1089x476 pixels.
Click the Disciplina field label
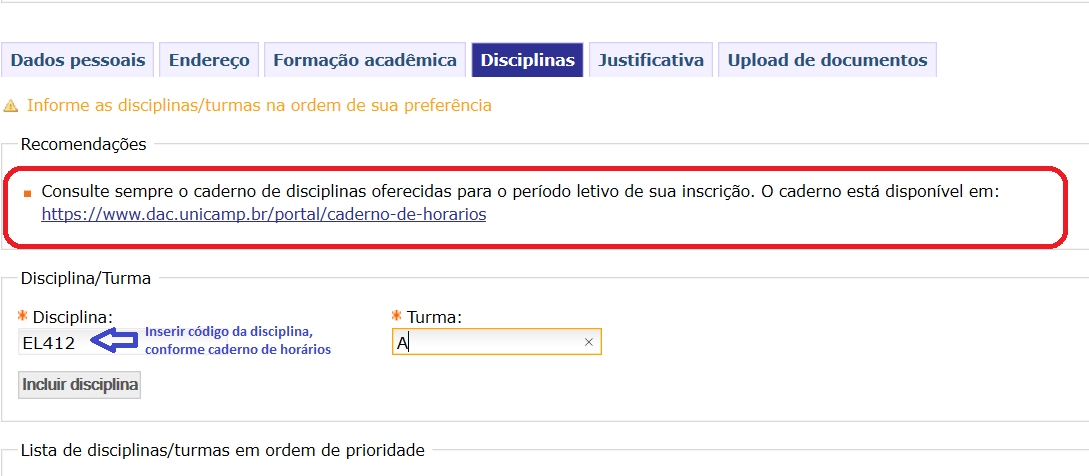tap(72, 317)
